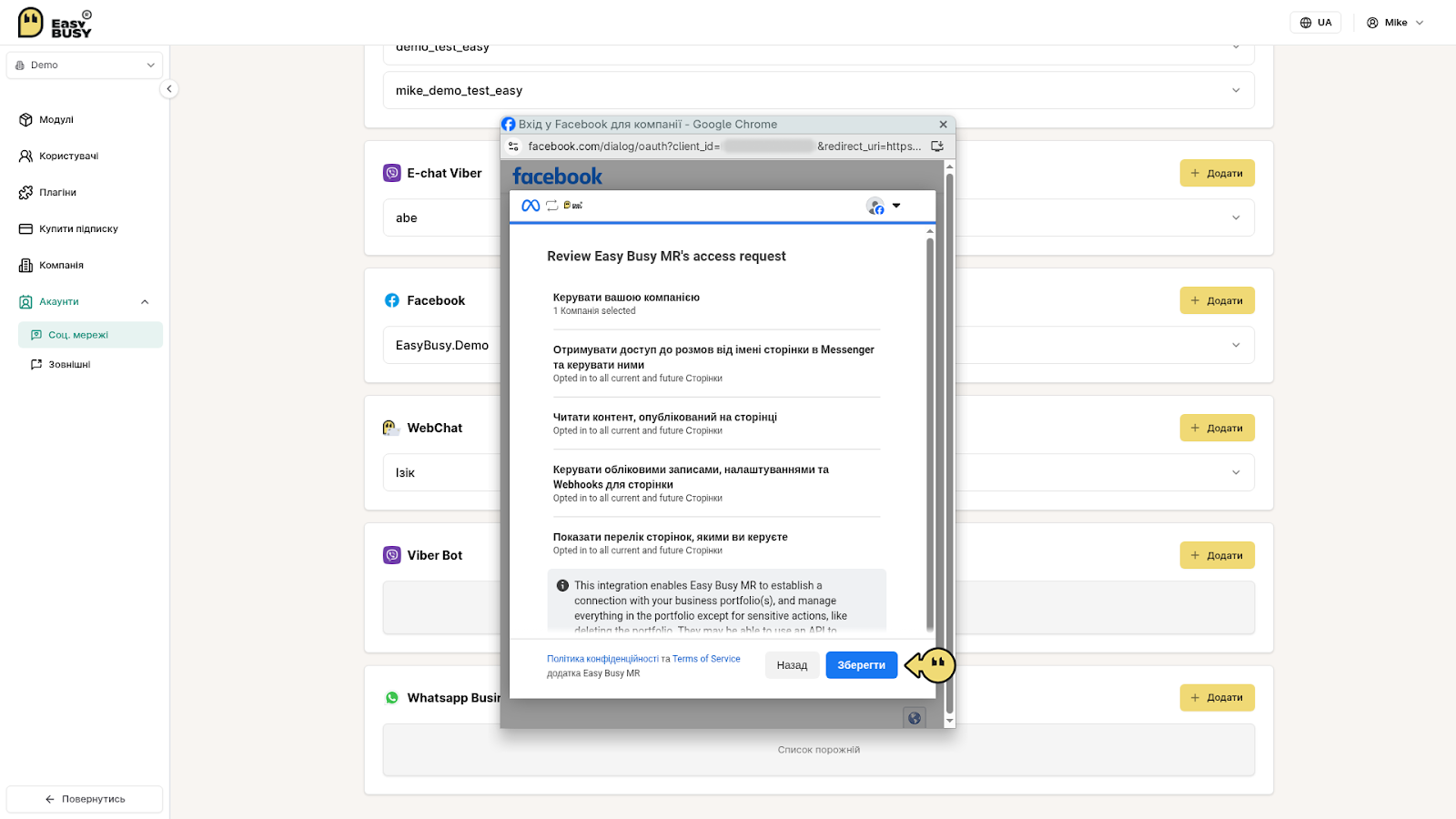Expand the mike_demo_test_easy row chevron
The height and width of the screenshot is (819, 1456).
point(1236,90)
